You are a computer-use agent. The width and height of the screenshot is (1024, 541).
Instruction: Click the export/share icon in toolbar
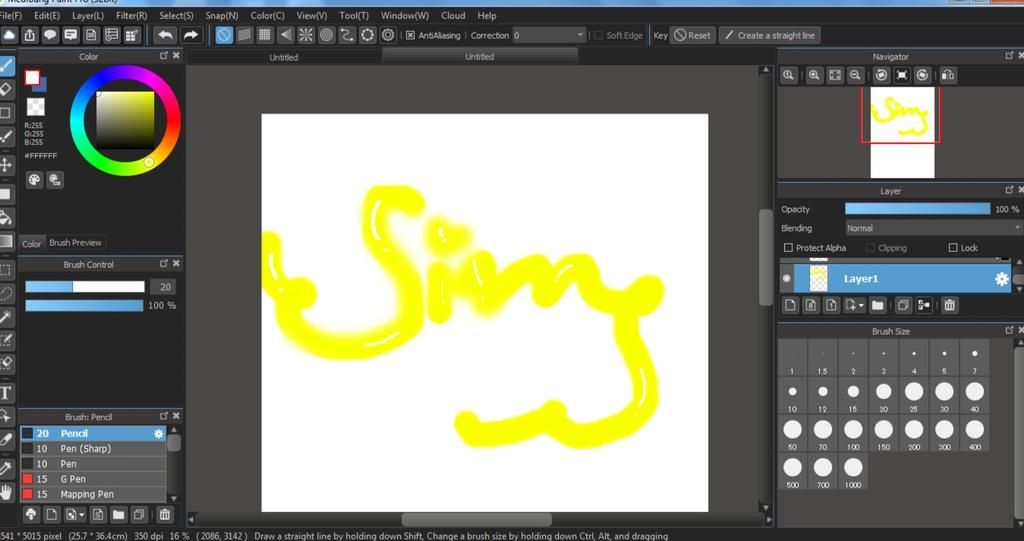(29, 35)
